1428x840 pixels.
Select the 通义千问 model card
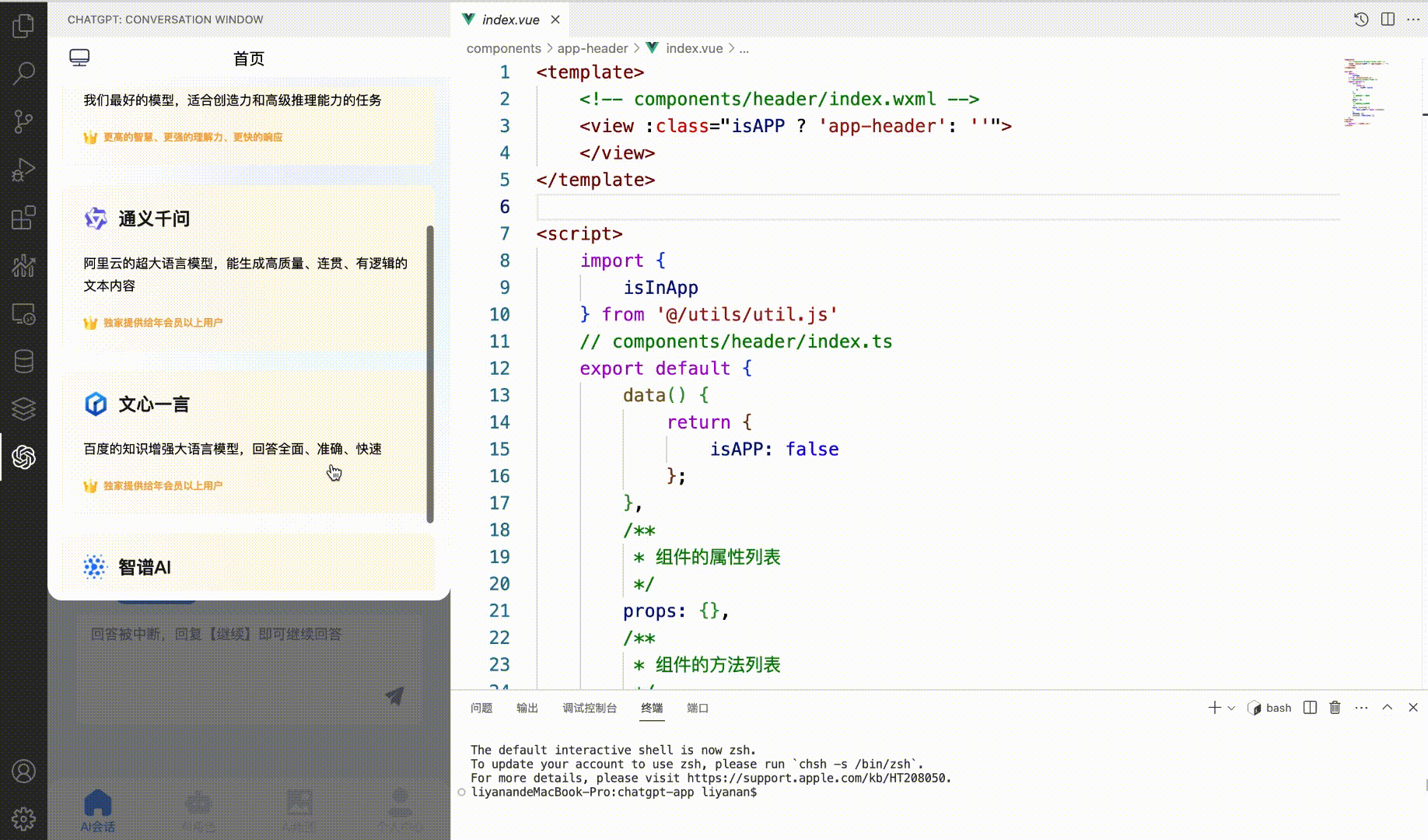(244, 268)
